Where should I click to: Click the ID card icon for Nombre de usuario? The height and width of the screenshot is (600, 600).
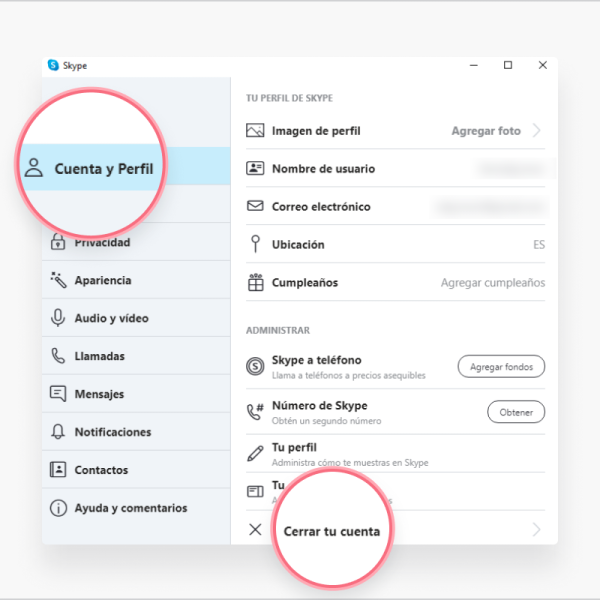255,168
